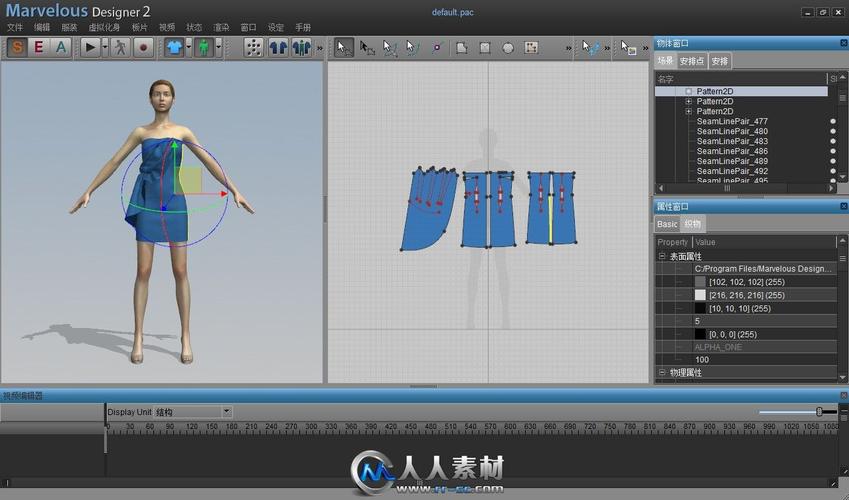Click the orange S mode button
The image size is (849, 500).
tap(17, 48)
